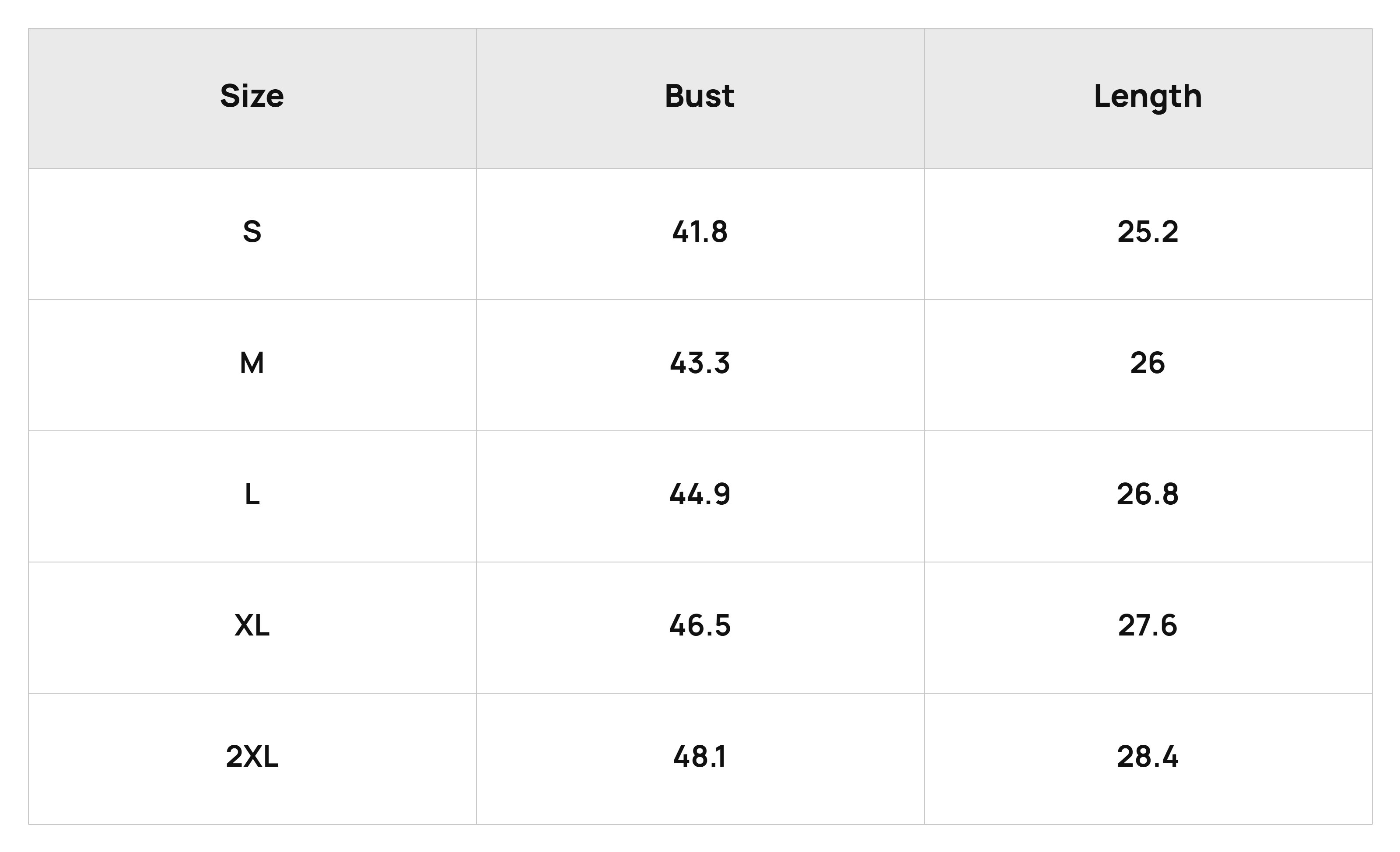This screenshot has width=1400, height=852.
Task: Click length value 26
Action: pos(1148,363)
